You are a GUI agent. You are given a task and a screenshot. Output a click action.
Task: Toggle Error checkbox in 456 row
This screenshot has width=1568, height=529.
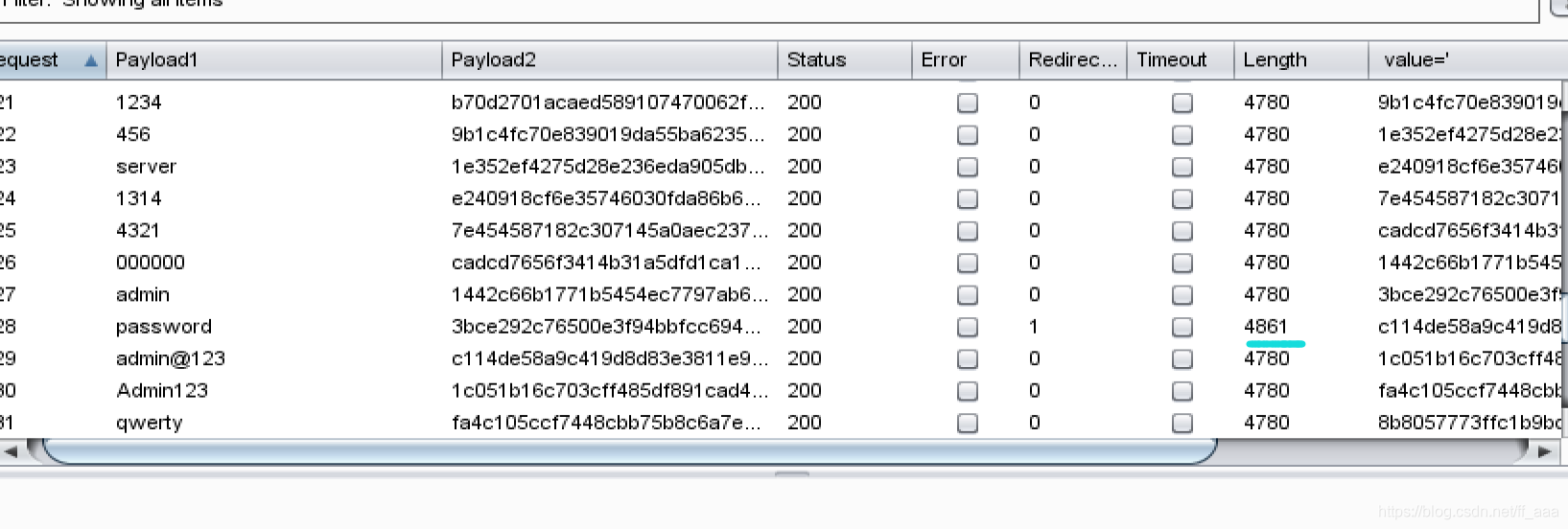[x=968, y=135]
